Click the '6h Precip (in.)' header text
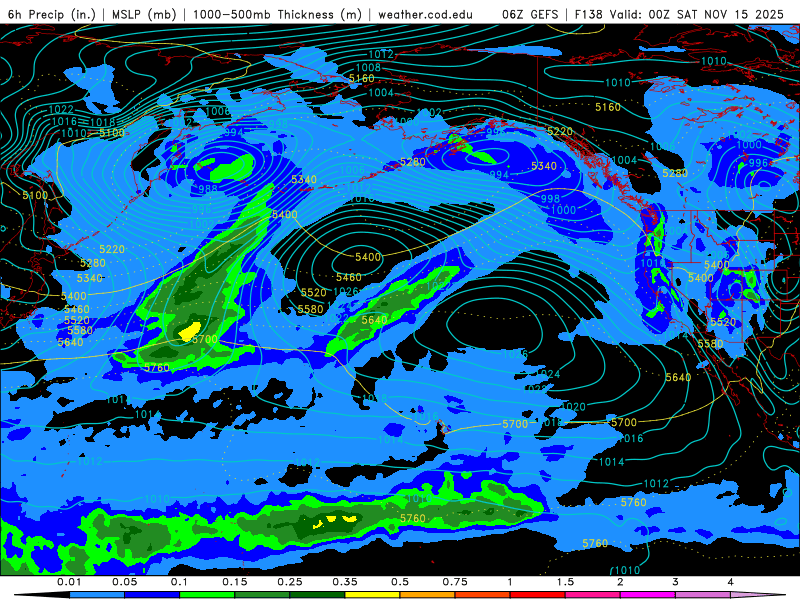Screen dimensions: 800x600 point(52,14)
